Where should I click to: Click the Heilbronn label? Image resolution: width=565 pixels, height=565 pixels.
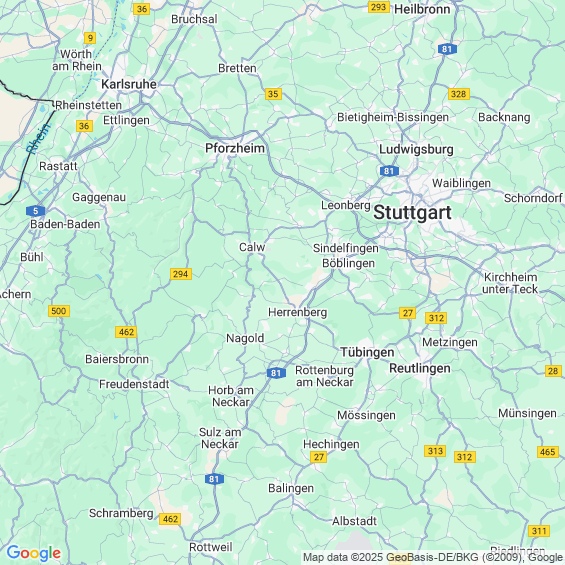(422, 9)
